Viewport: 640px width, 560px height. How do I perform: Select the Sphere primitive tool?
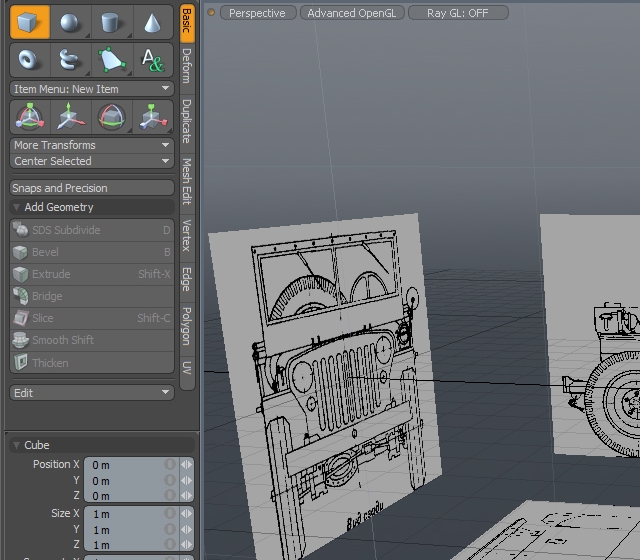pos(70,22)
